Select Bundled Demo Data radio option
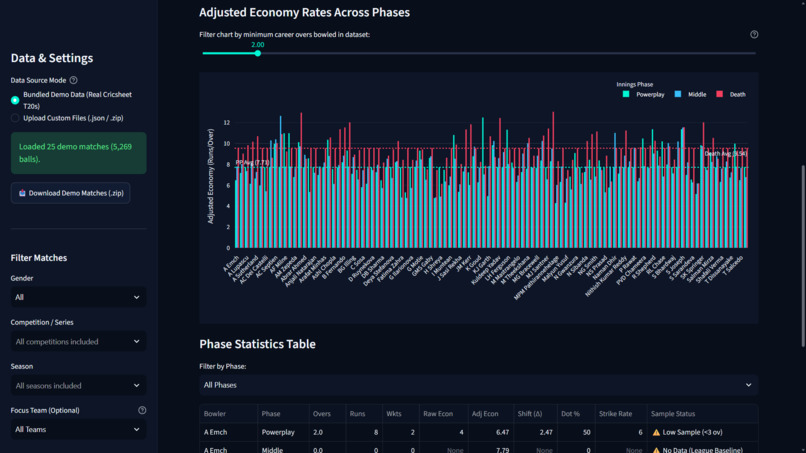Screen dimensions: 806x453 pos(15,100)
